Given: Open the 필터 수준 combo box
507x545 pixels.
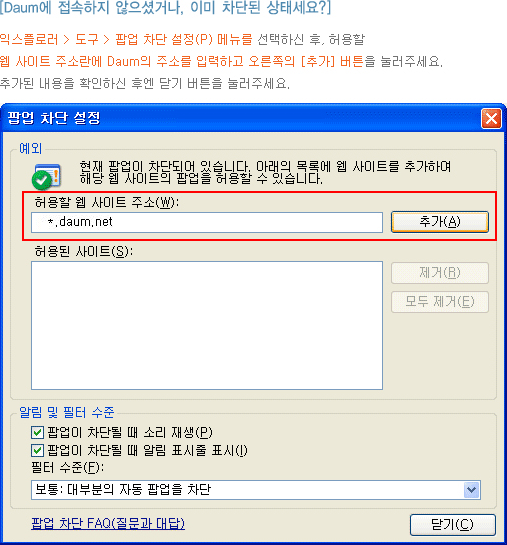Looking at the screenshot, I should point(256,490).
